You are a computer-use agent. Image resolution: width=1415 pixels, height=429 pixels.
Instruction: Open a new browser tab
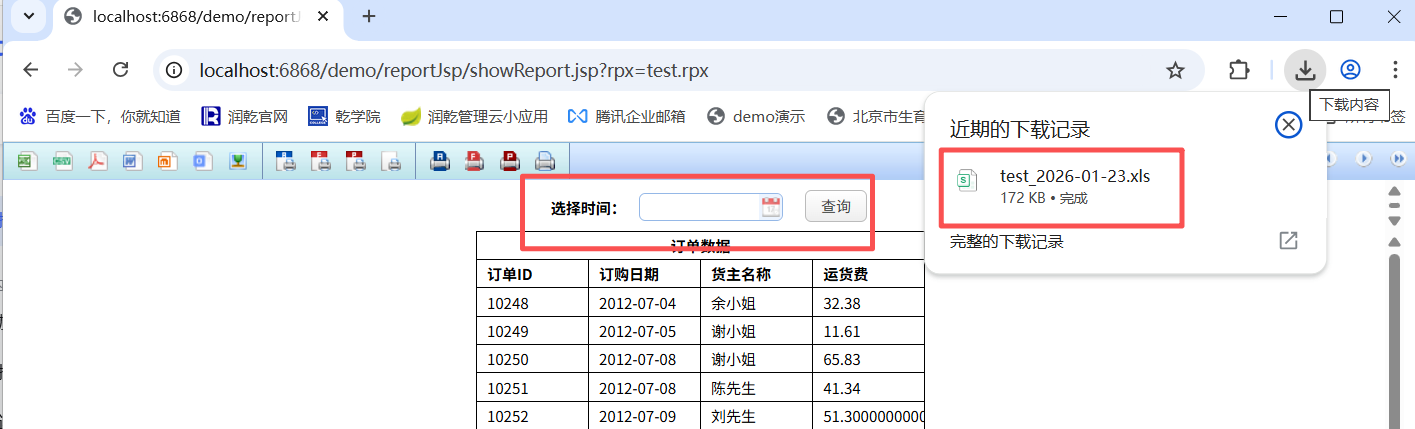(369, 17)
